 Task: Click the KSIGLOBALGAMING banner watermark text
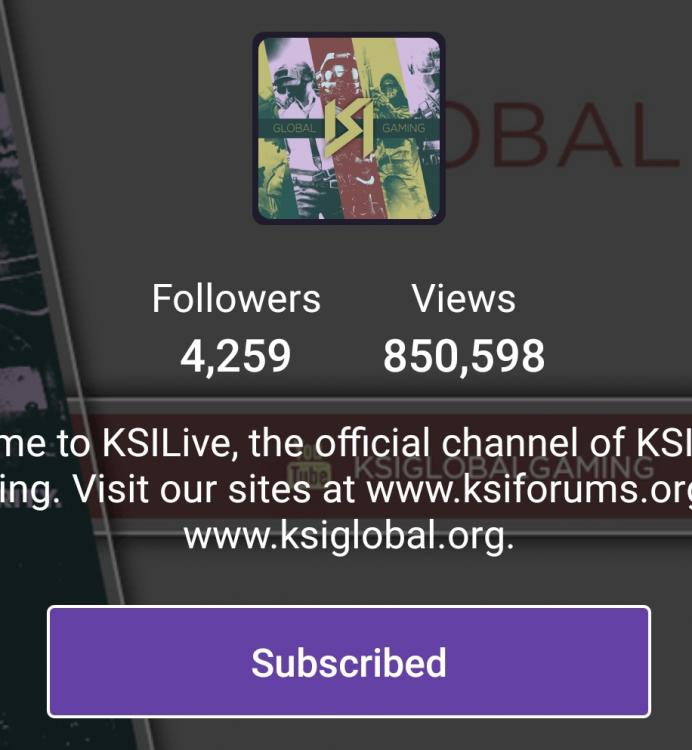[x=505, y=466]
